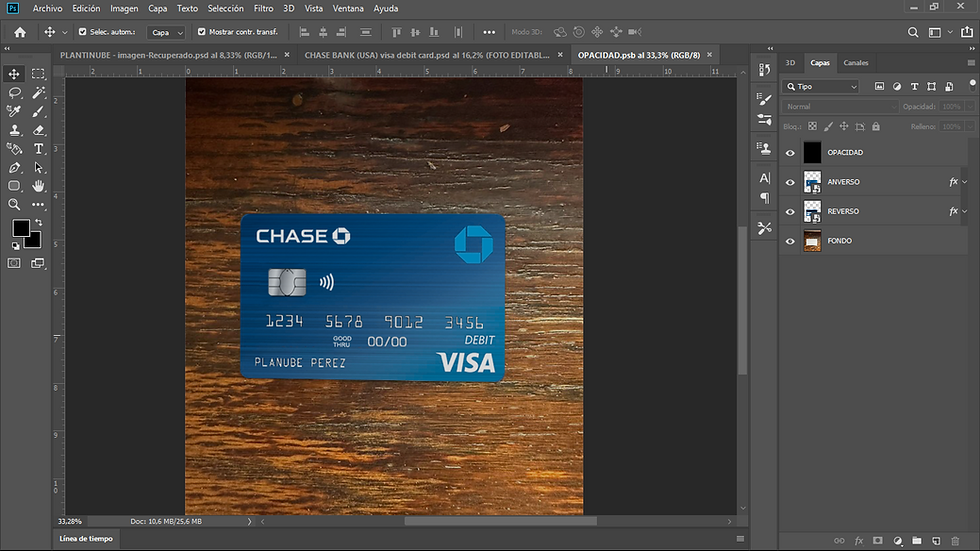Open the Opacidad value dropdown arrow
980x551 pixels.
969,106
